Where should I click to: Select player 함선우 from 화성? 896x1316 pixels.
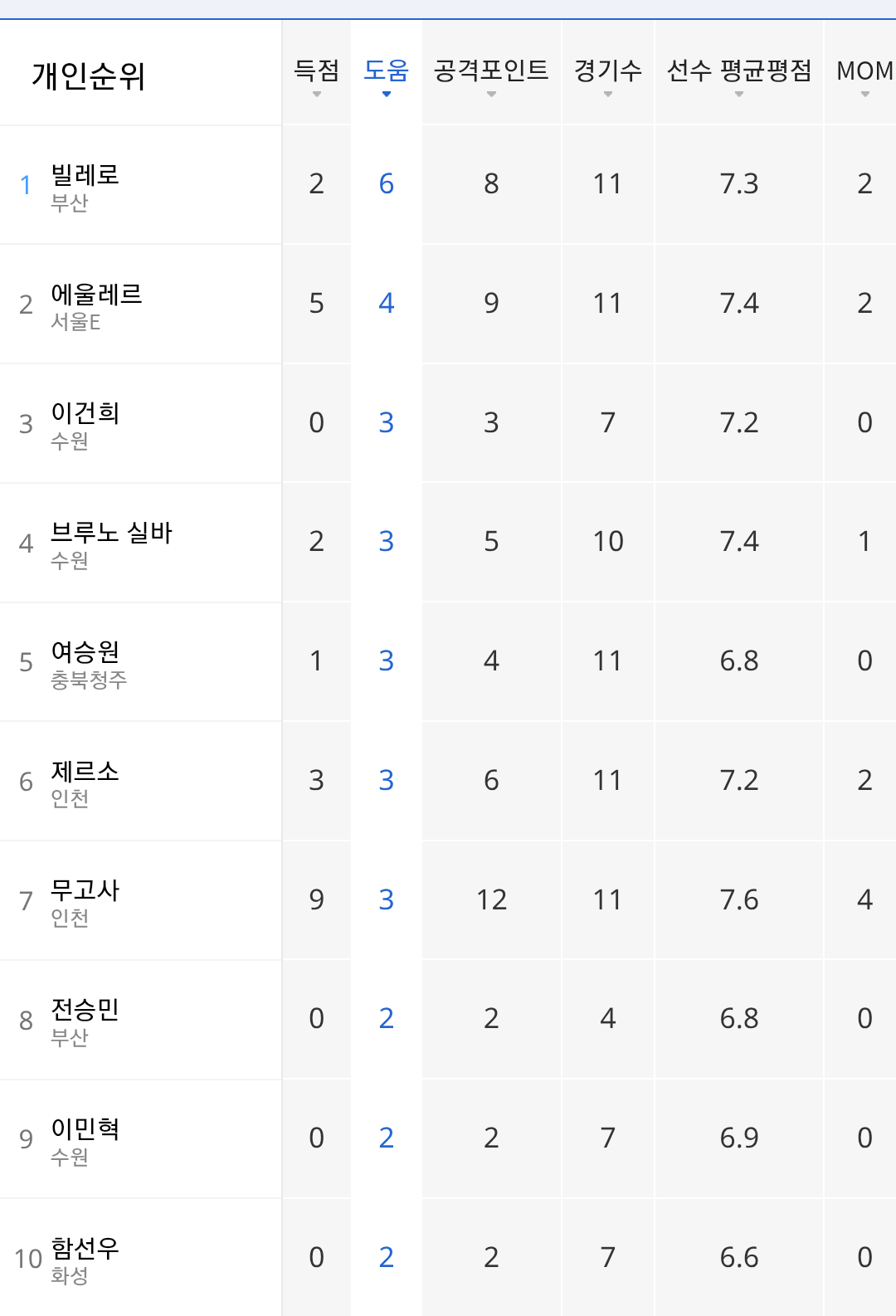point(85,1249)
